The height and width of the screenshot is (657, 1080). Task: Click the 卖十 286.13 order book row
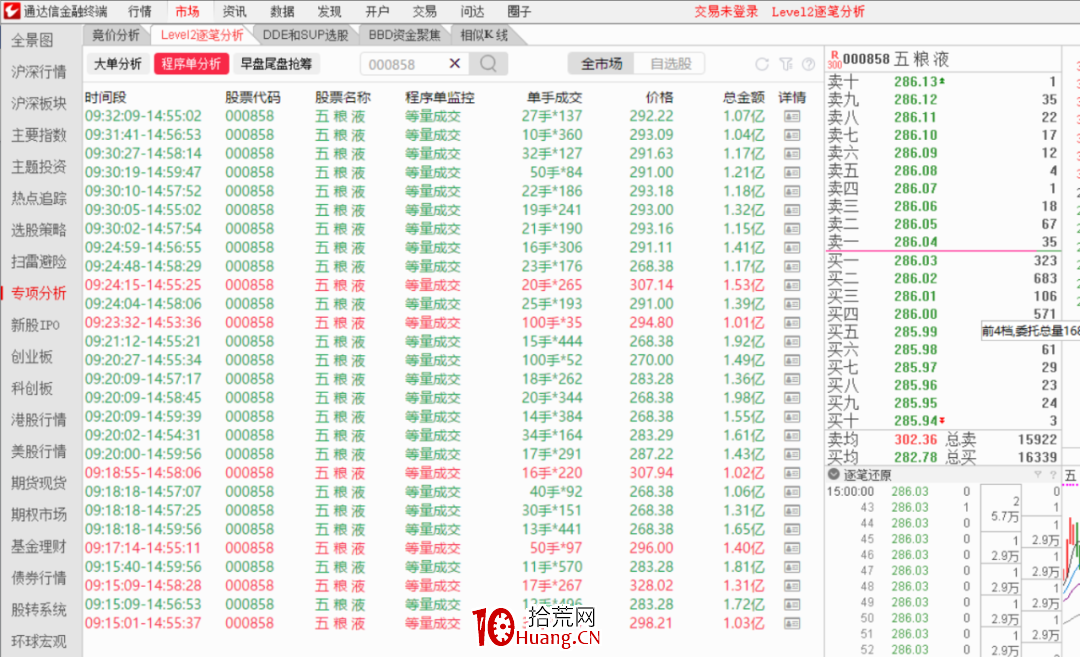(x=942, y=81)
